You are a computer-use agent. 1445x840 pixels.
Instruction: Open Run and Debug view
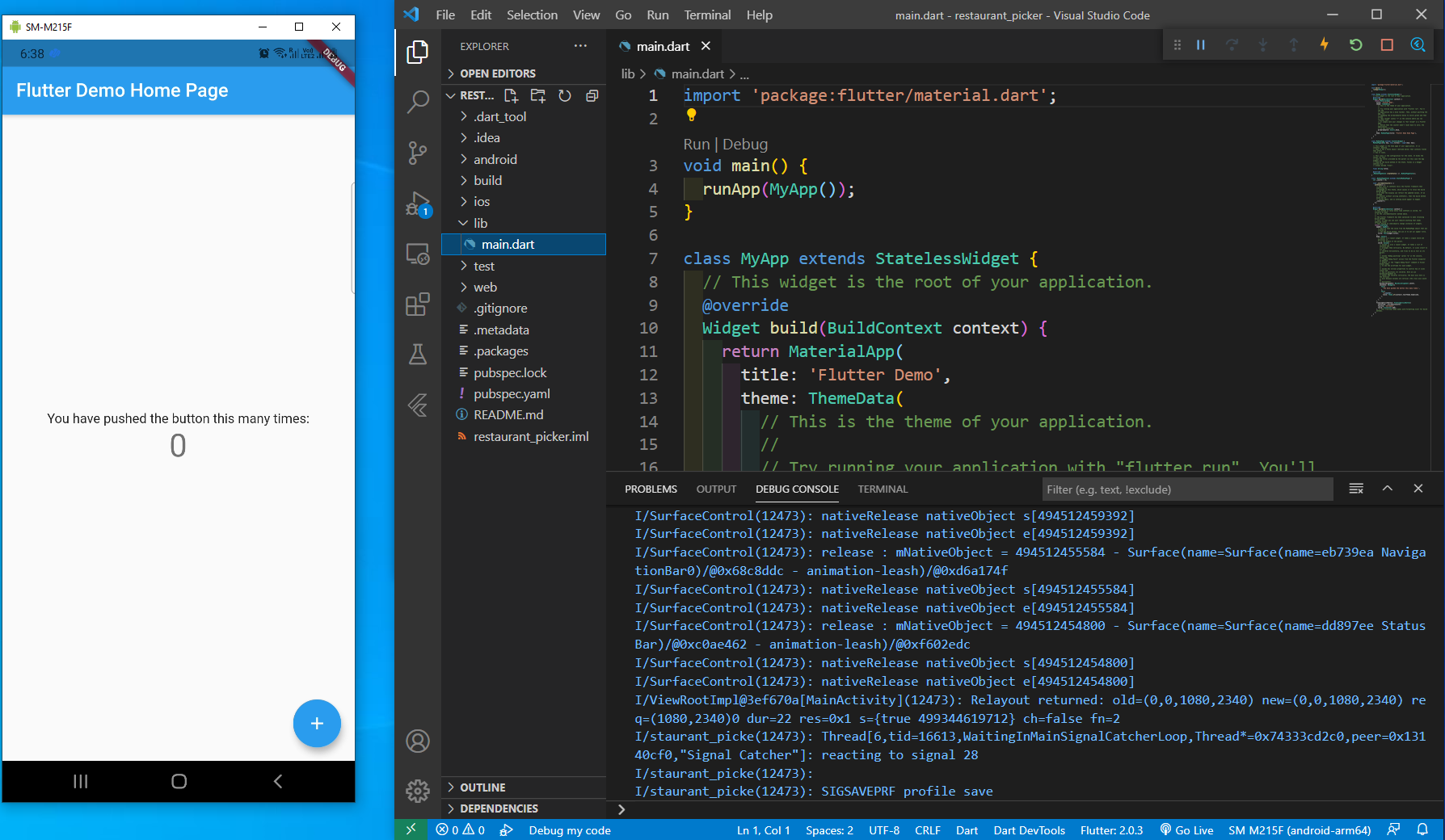pyautogui.click(x=417, y=204)
